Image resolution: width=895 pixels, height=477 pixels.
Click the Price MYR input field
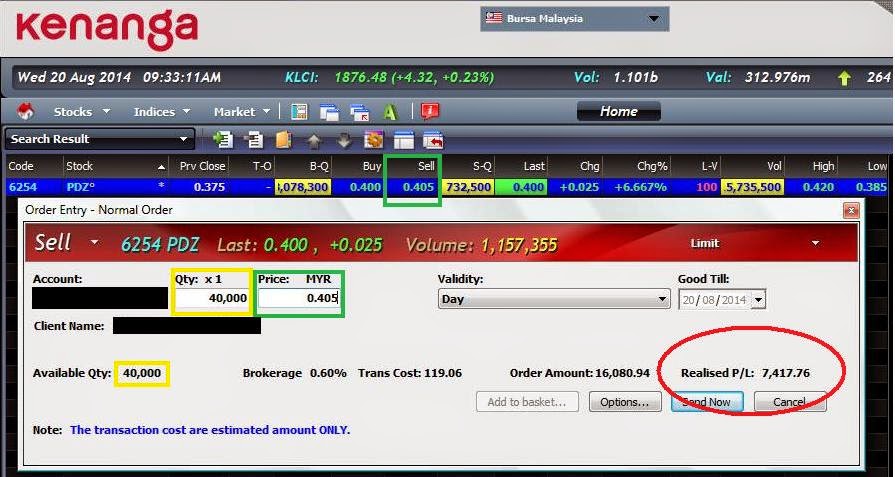tap(299, 298)
